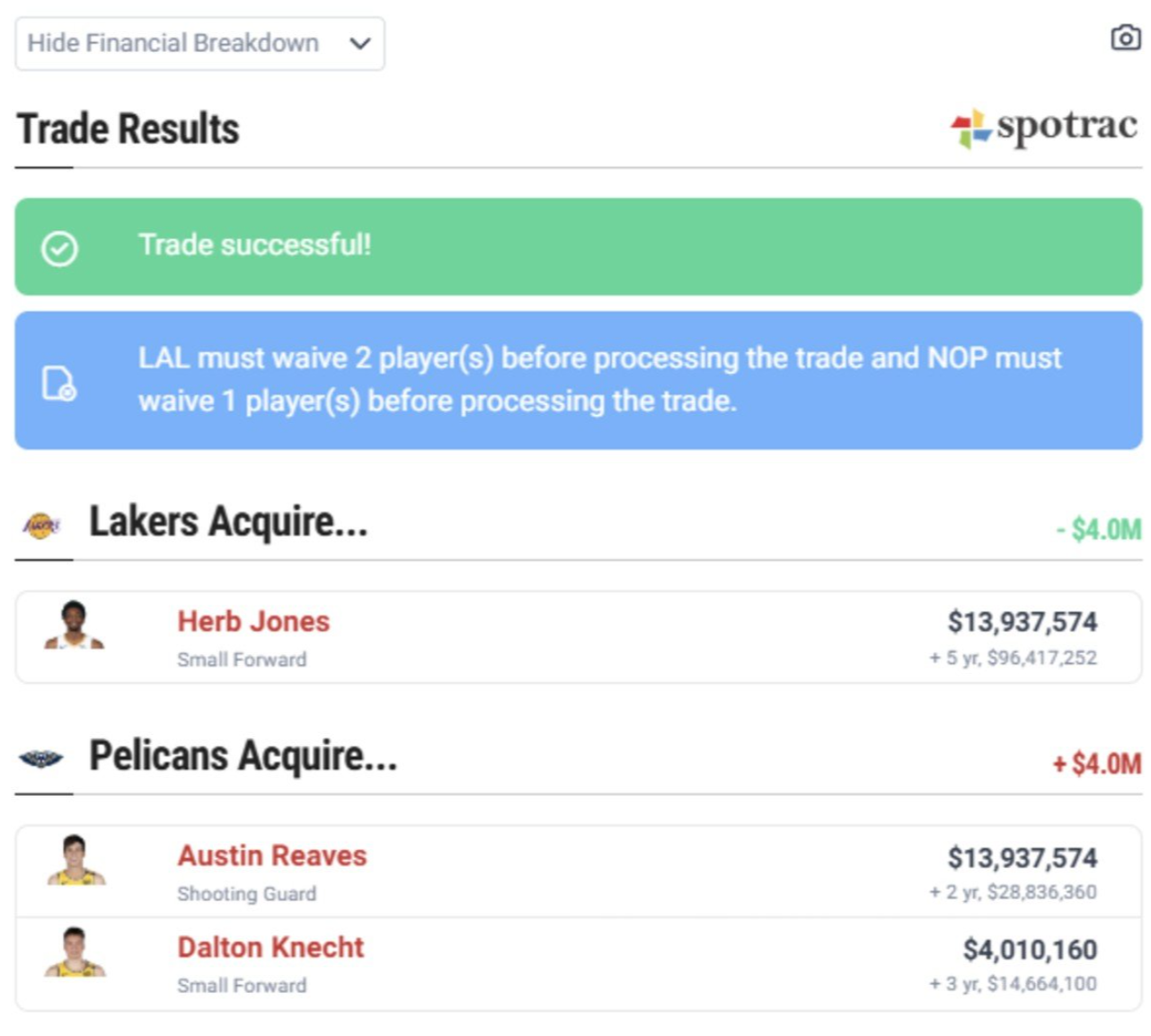Click the Pelicans Acquire heading
The image size is (1151, 1036).
tap(243, 757)
